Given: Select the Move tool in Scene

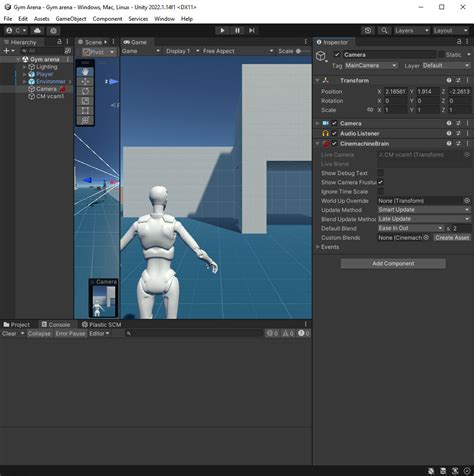Looking at the screenshot, I should [85, 81].
